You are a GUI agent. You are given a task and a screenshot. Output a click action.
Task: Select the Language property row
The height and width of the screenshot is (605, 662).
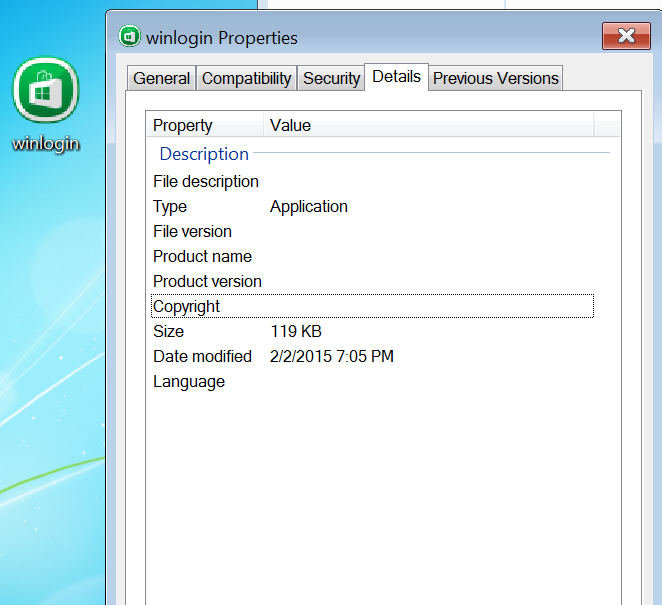[x=372, y=381]
